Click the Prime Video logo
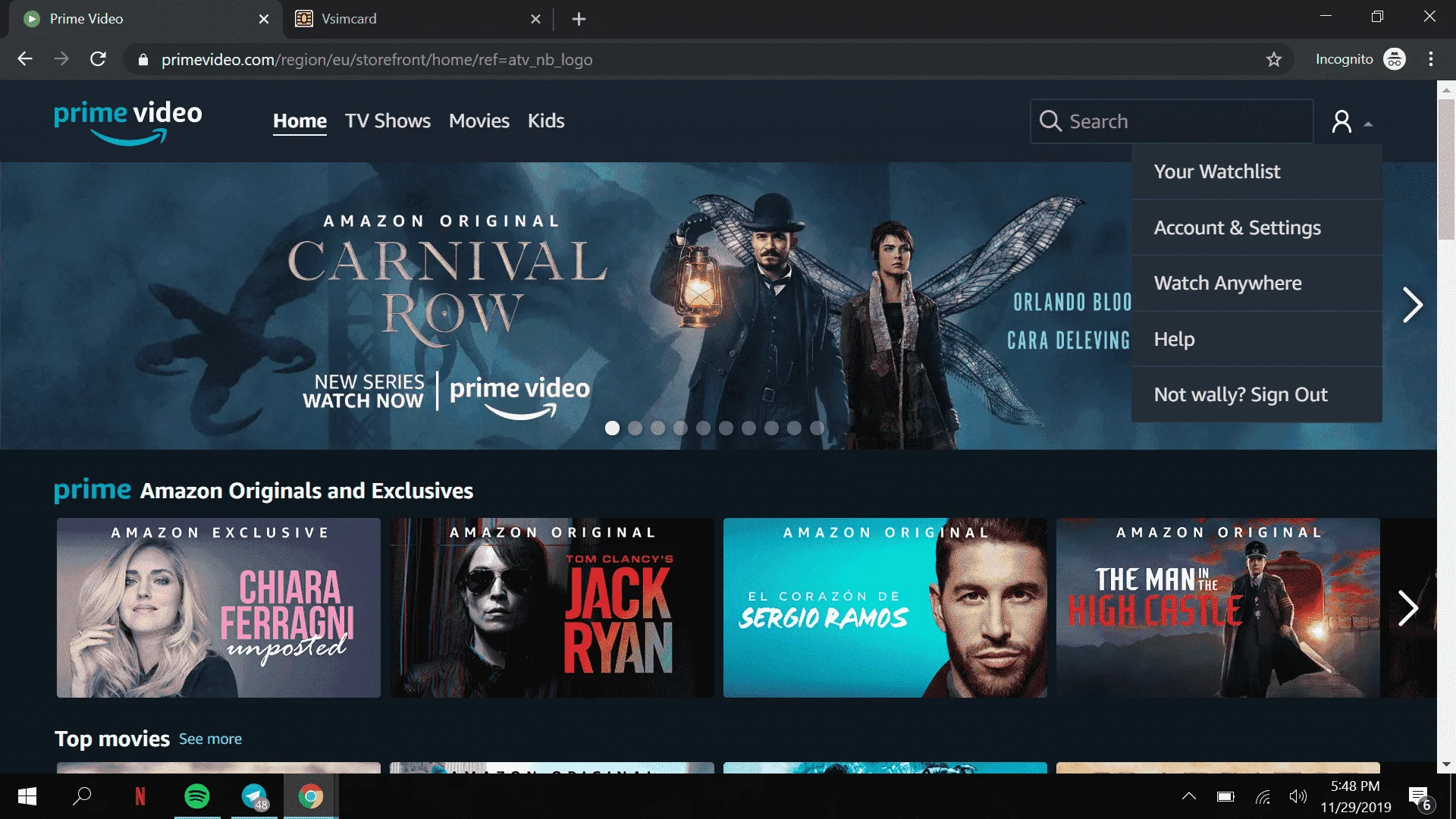The width and height of the screenshot is (1456, 819). pyautogui.click(x=128, y=121)
